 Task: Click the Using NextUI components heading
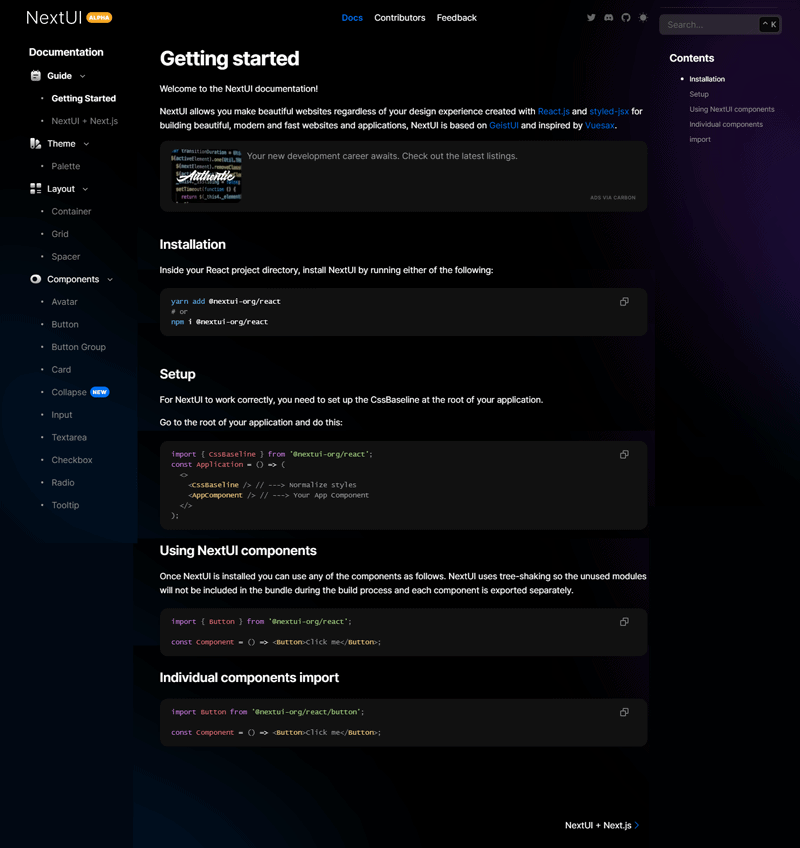[x=238, y=551]
